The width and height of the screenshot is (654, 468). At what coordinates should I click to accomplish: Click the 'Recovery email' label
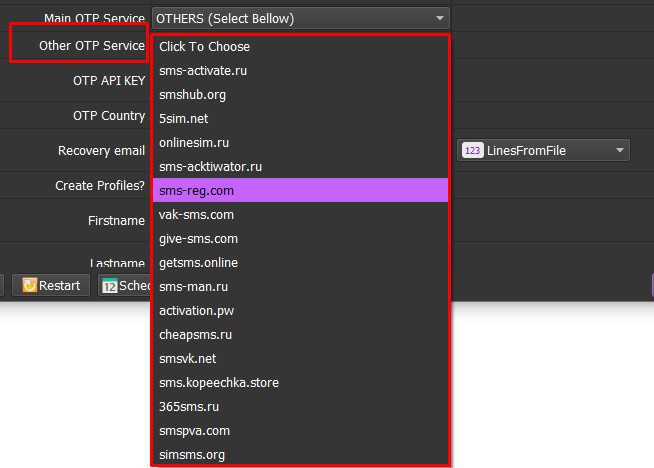pos(101,151)
